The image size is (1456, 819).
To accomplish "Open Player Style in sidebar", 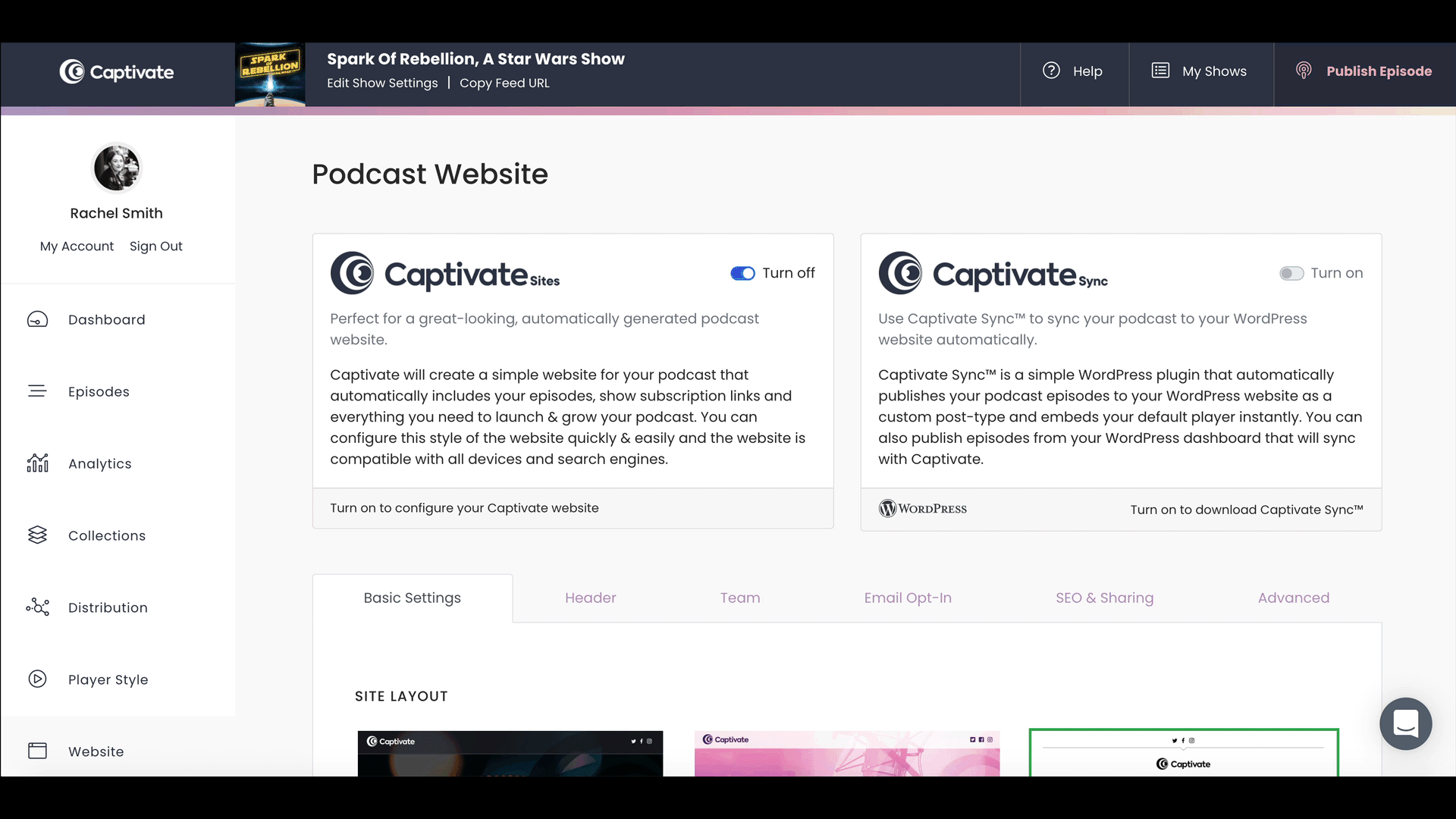I will 108,679.
